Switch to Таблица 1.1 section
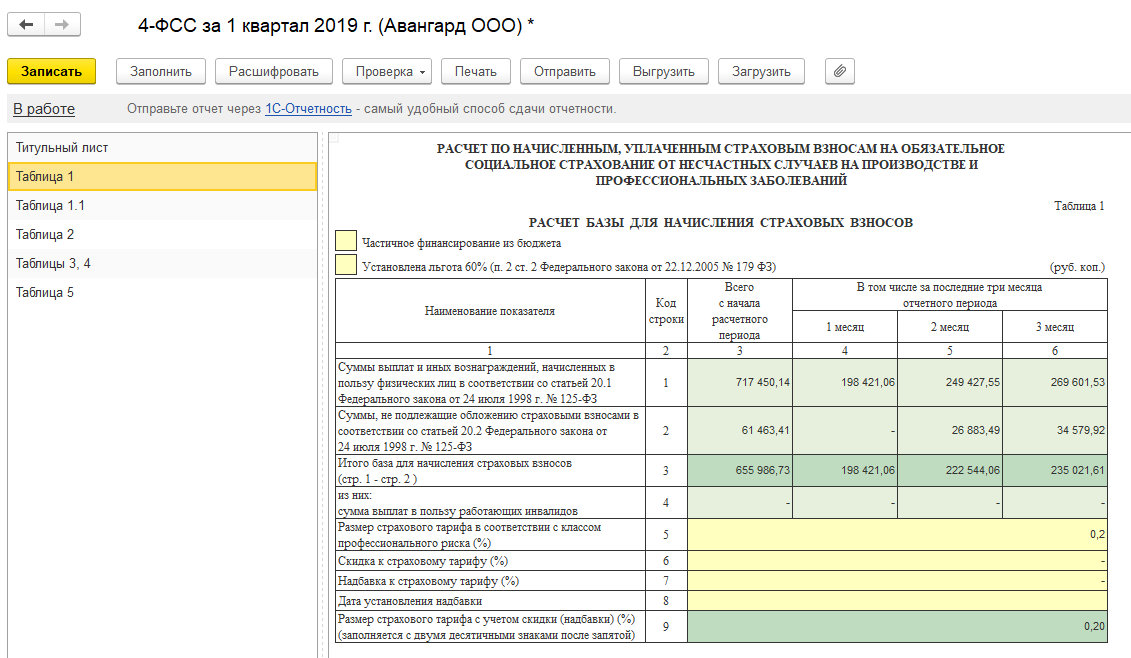 tap(50, 206)
